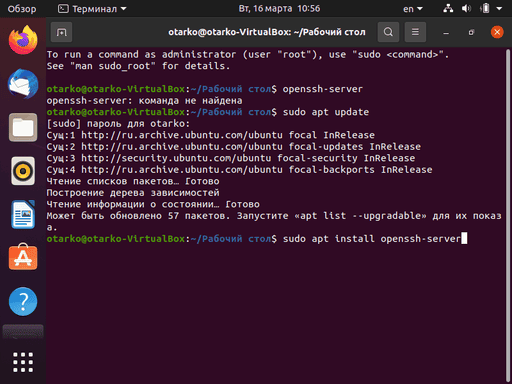Viewport: 512px width, 384px height.
Task: Click the focal-updates InRelease line
Action: point(234,147)
